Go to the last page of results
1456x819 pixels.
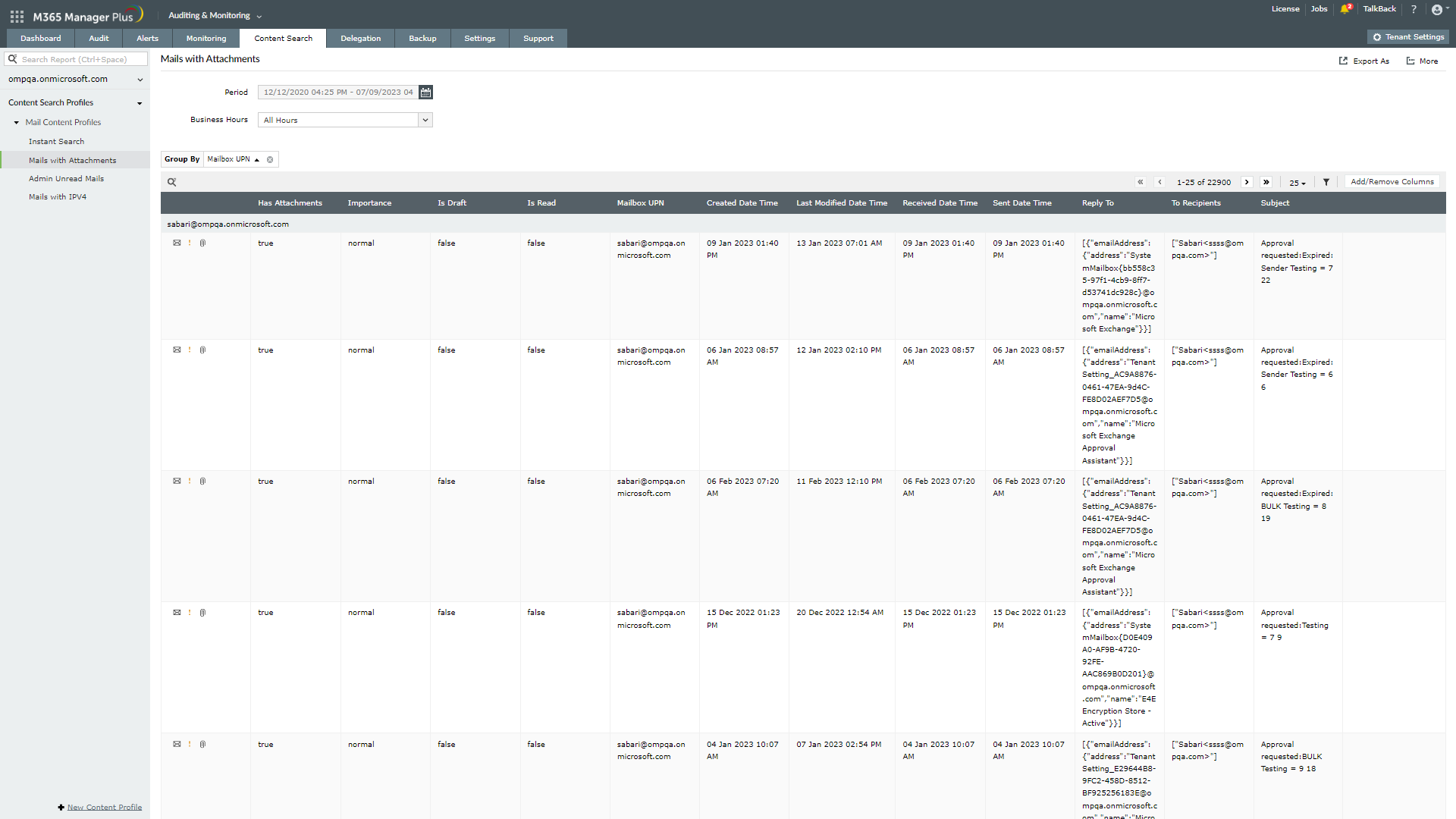tap(1266, 182)
